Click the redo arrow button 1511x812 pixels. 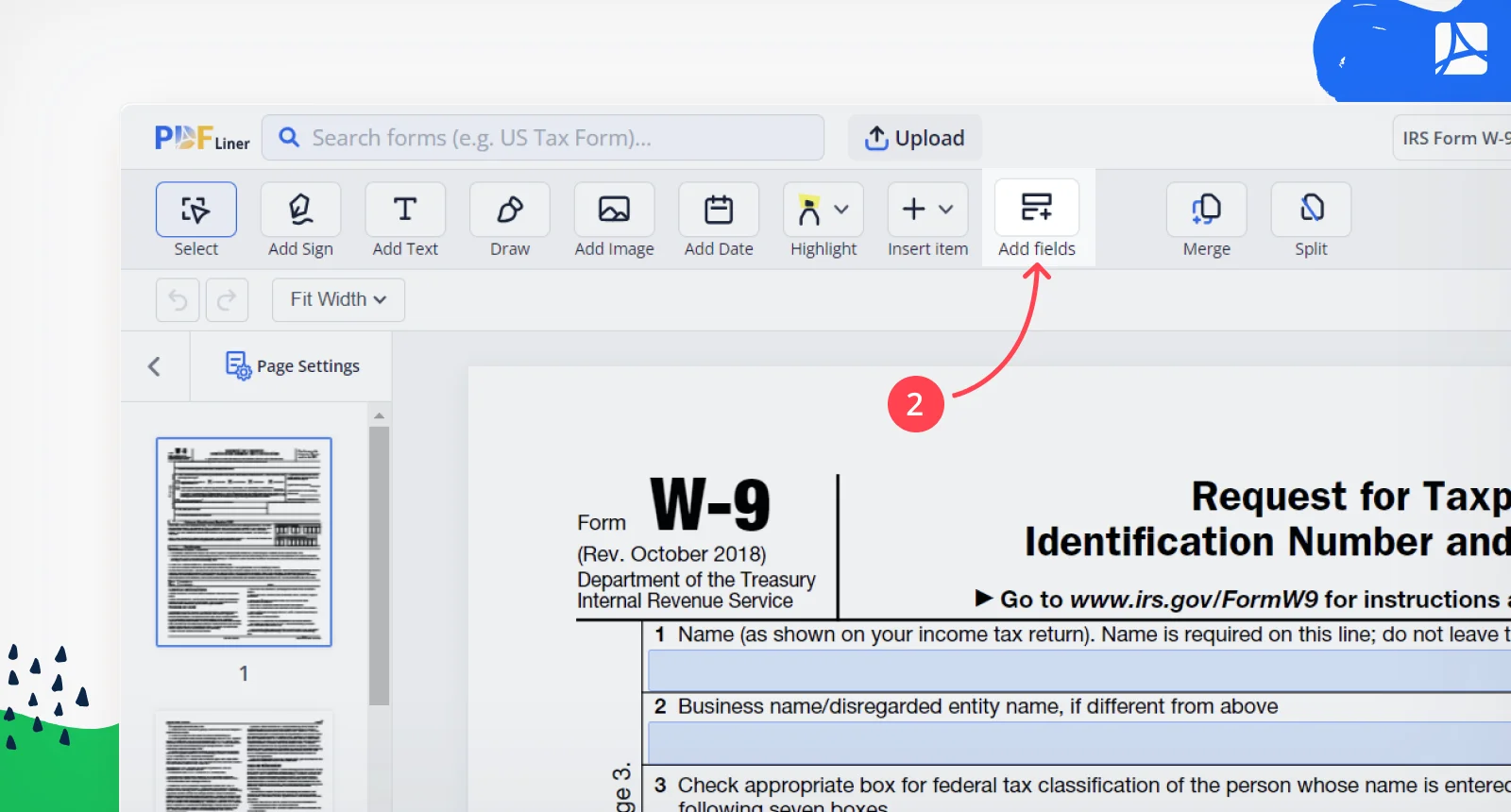pyautogui.click(x=227, y=300)
